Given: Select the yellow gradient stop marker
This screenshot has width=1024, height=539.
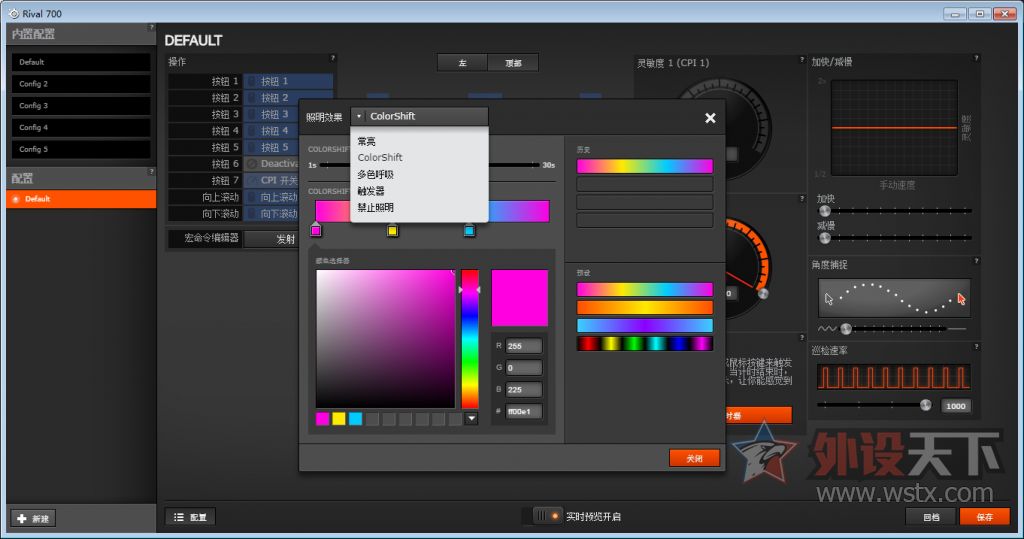Looking at the screenshot, I should 392,230.
